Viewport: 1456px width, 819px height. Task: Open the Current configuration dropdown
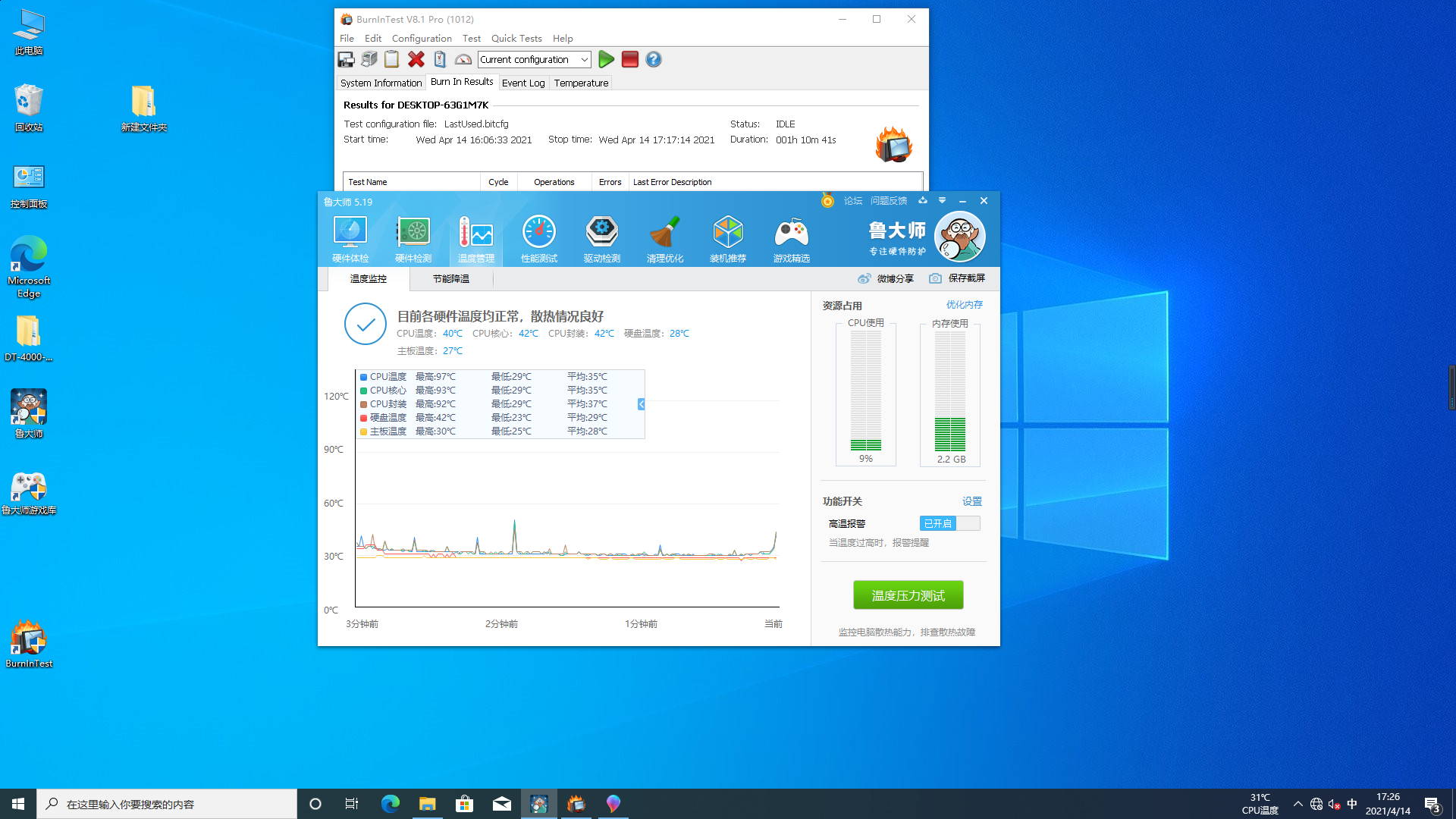point(584,59)
